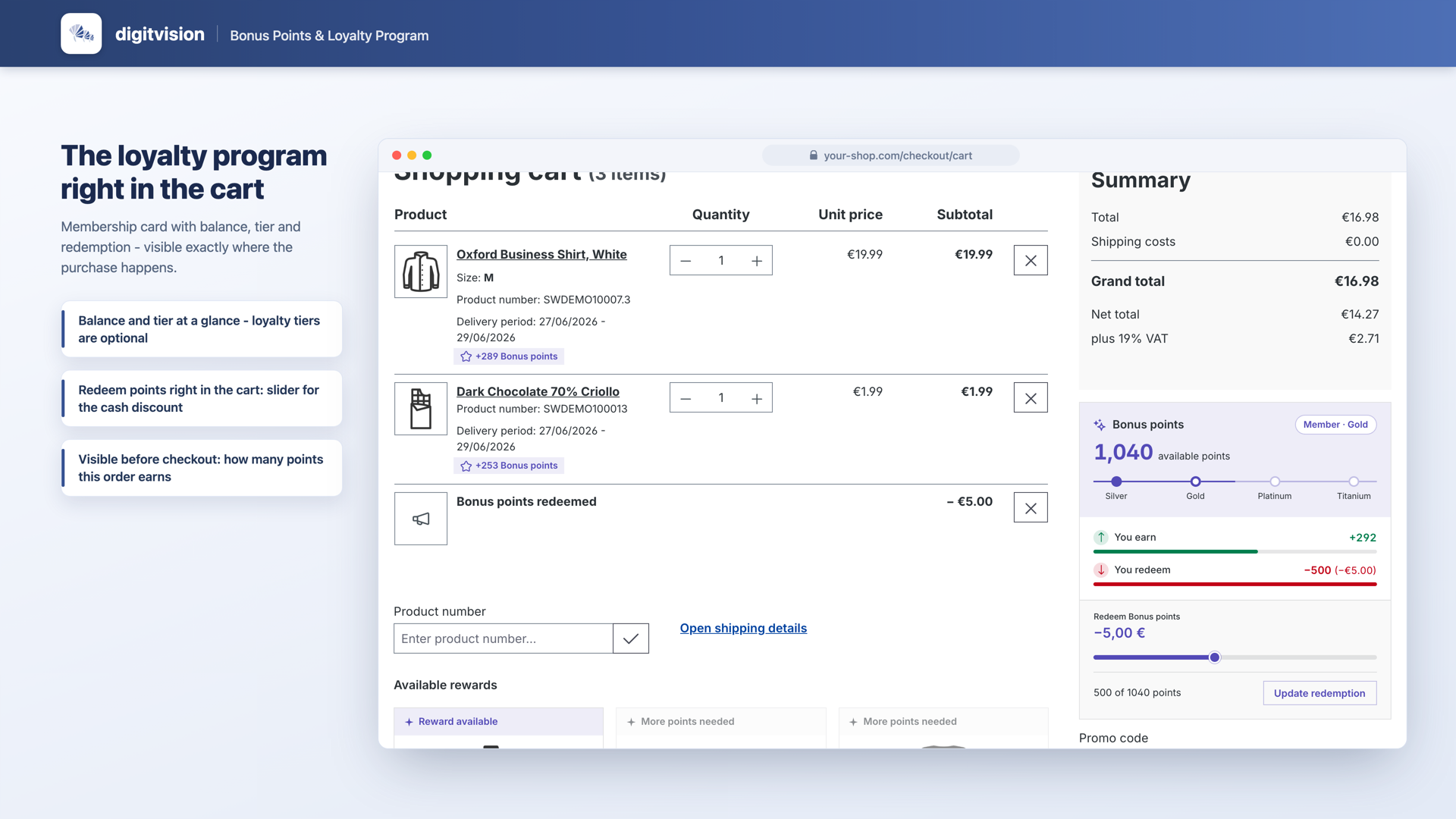Open the Oxford Business Shirt, White link

click(x=541, y=254)
